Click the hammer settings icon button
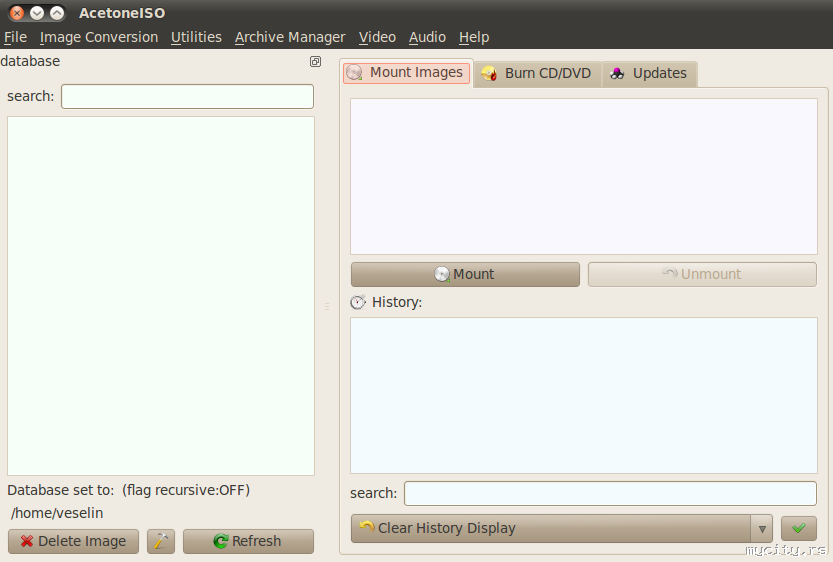This screenshot has width=833, height=562. (161, 541)
